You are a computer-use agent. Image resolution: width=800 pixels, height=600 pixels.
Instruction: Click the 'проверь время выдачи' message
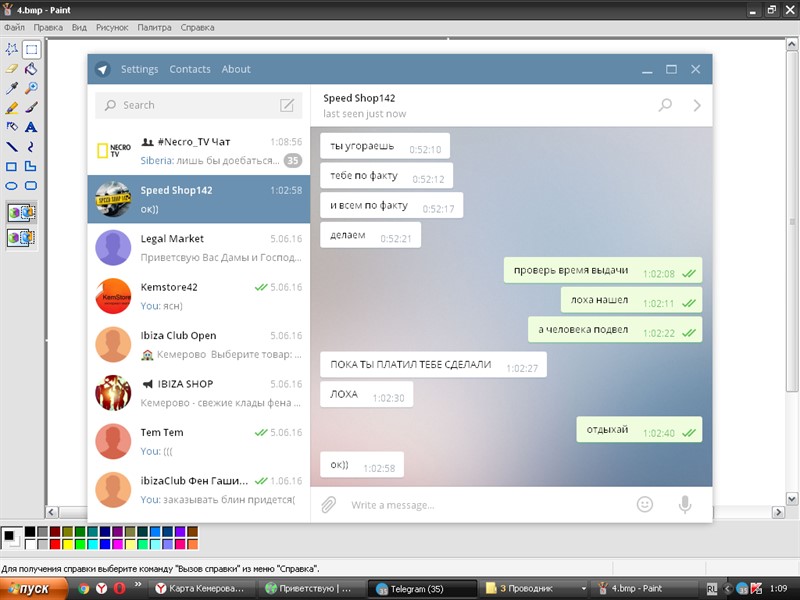coord(603,270)
